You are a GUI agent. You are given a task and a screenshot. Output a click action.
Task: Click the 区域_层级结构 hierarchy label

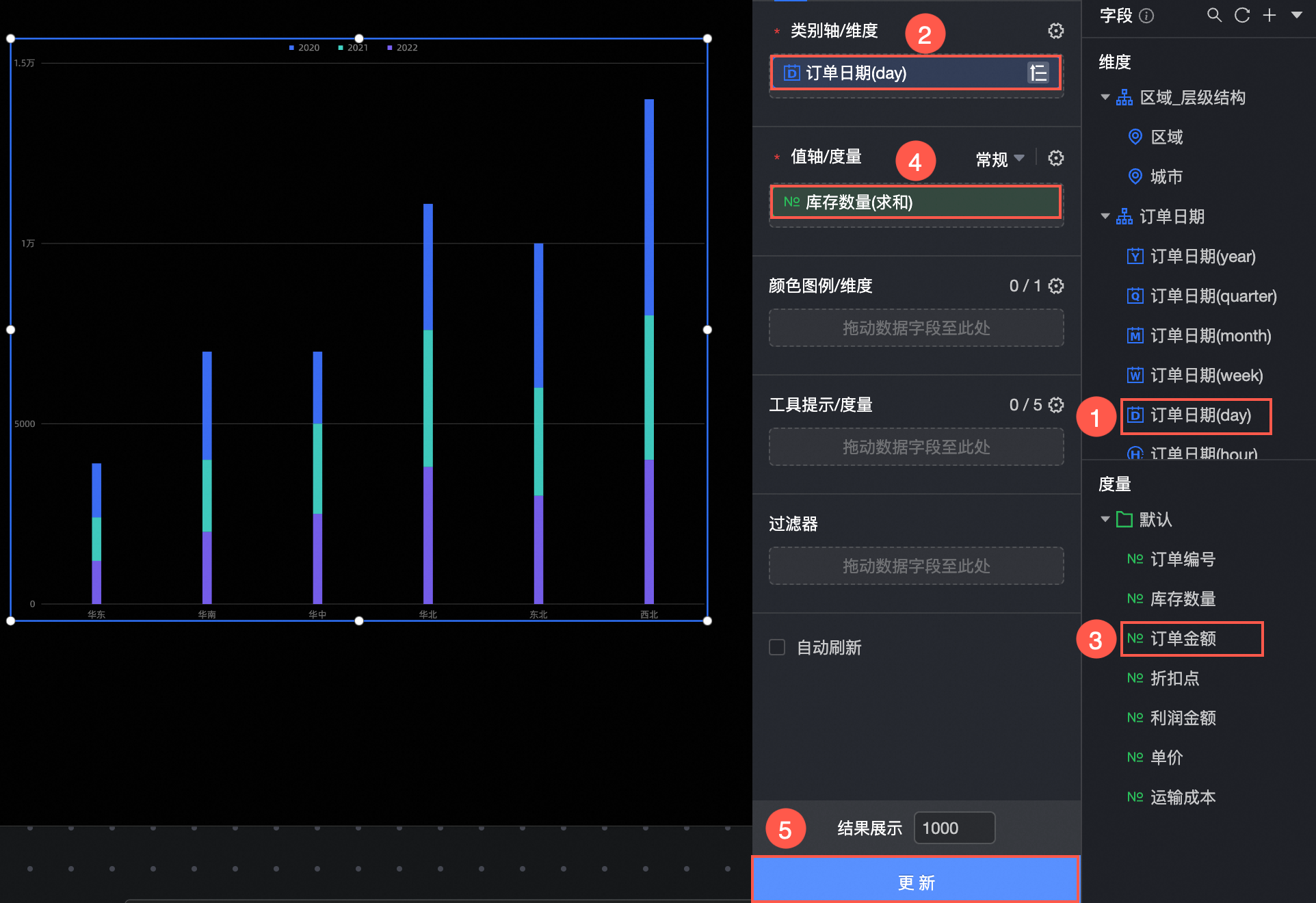1192,97
